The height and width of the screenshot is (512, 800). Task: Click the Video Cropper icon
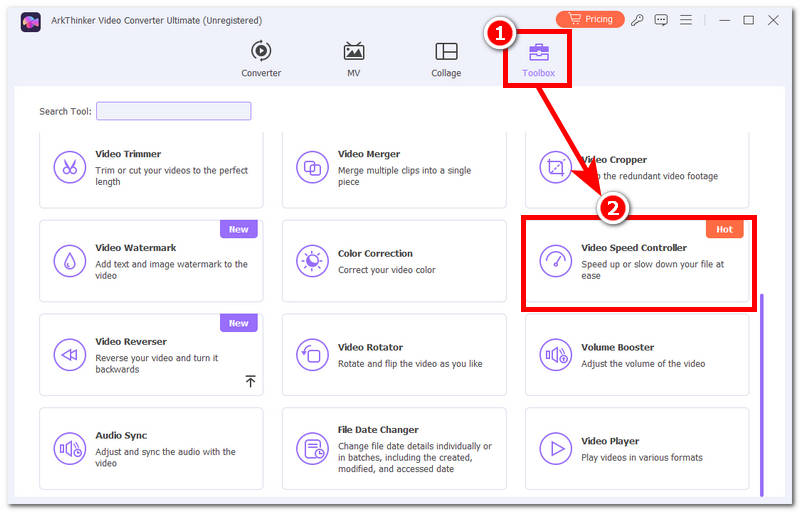point(555,167)
